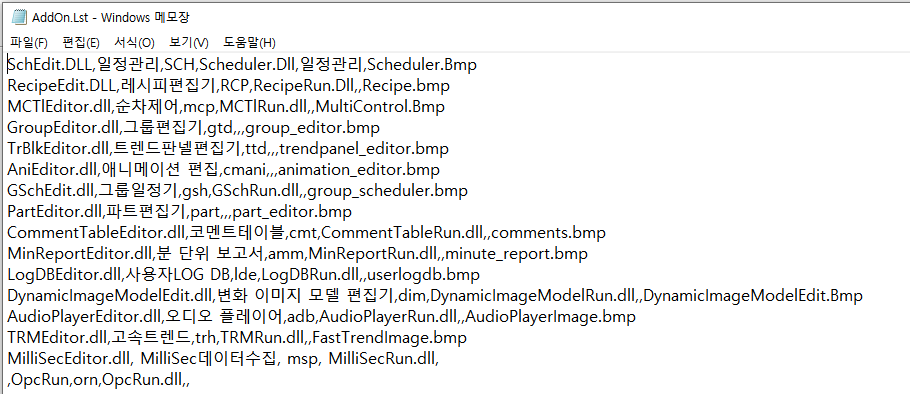Click the Notepad icon in the title bar
The height and width of the screenshot is (394, 910).
19,17
